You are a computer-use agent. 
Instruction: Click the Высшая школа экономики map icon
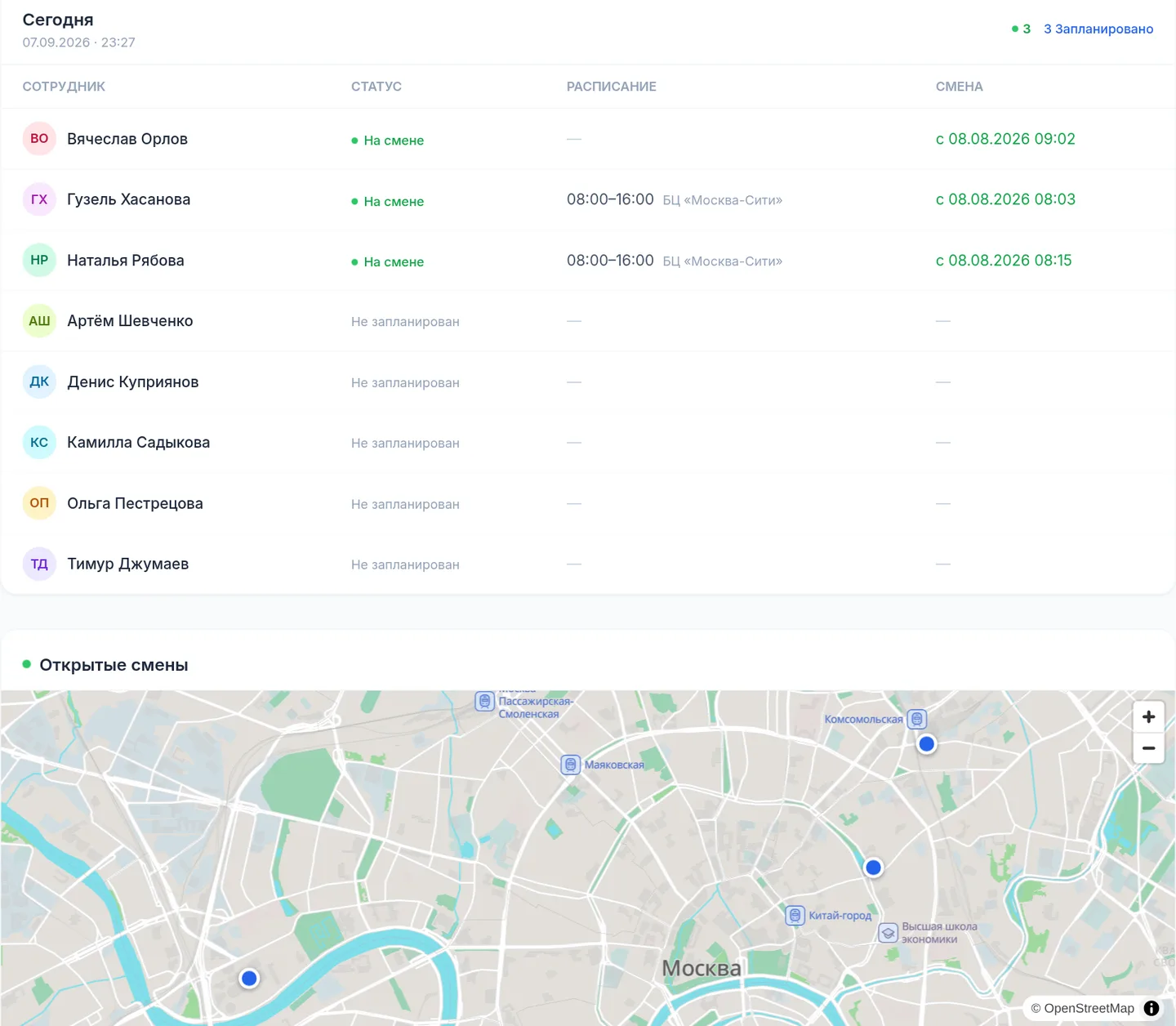[889, 933]
